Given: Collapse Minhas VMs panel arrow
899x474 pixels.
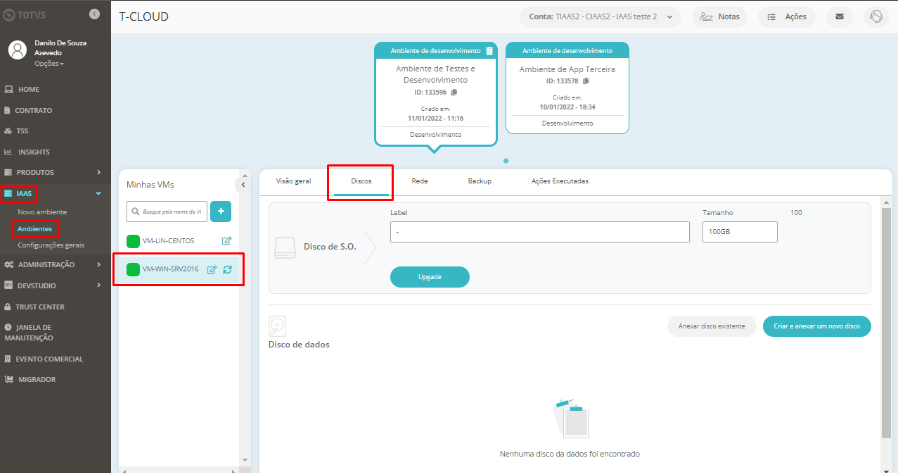Looking at the screenshot, I should [243, 185].
